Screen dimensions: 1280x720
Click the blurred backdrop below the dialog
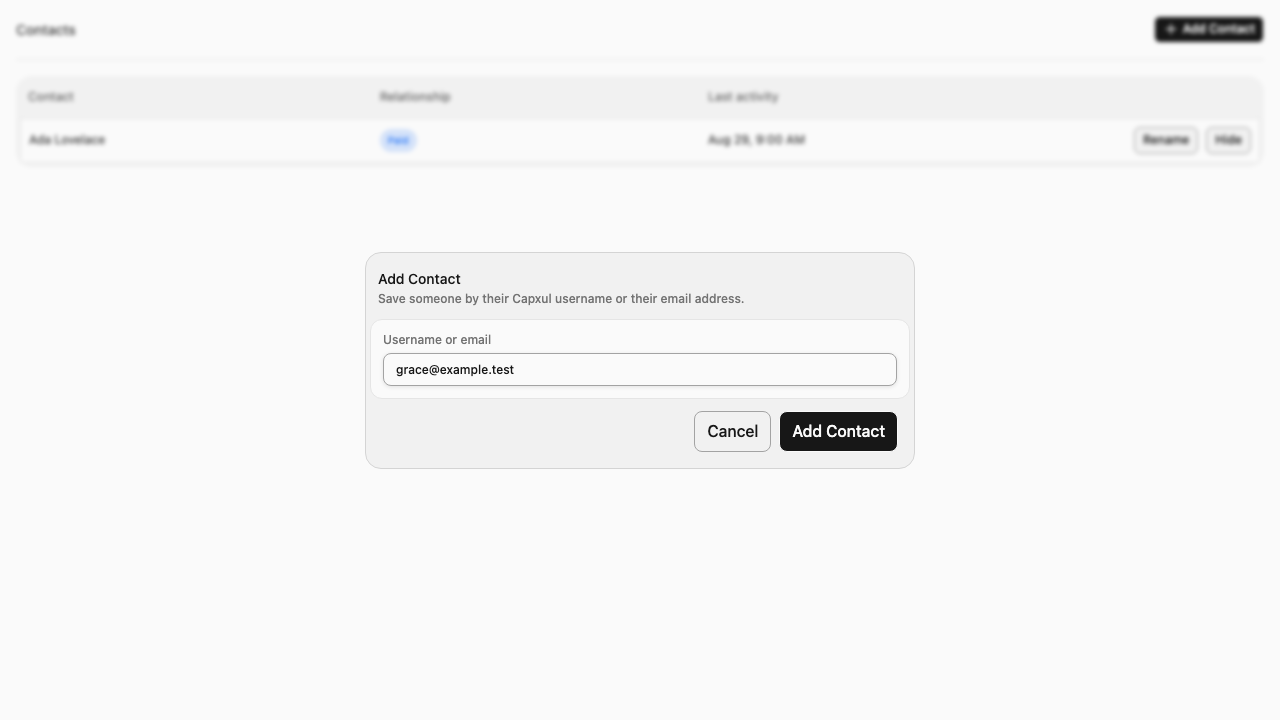click(640, 590)
